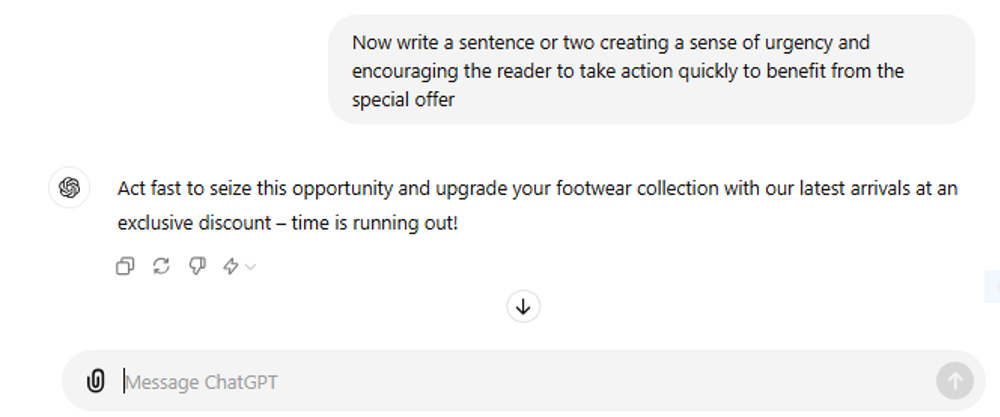Click the ChatGPT logo avatar

[70, 187]
